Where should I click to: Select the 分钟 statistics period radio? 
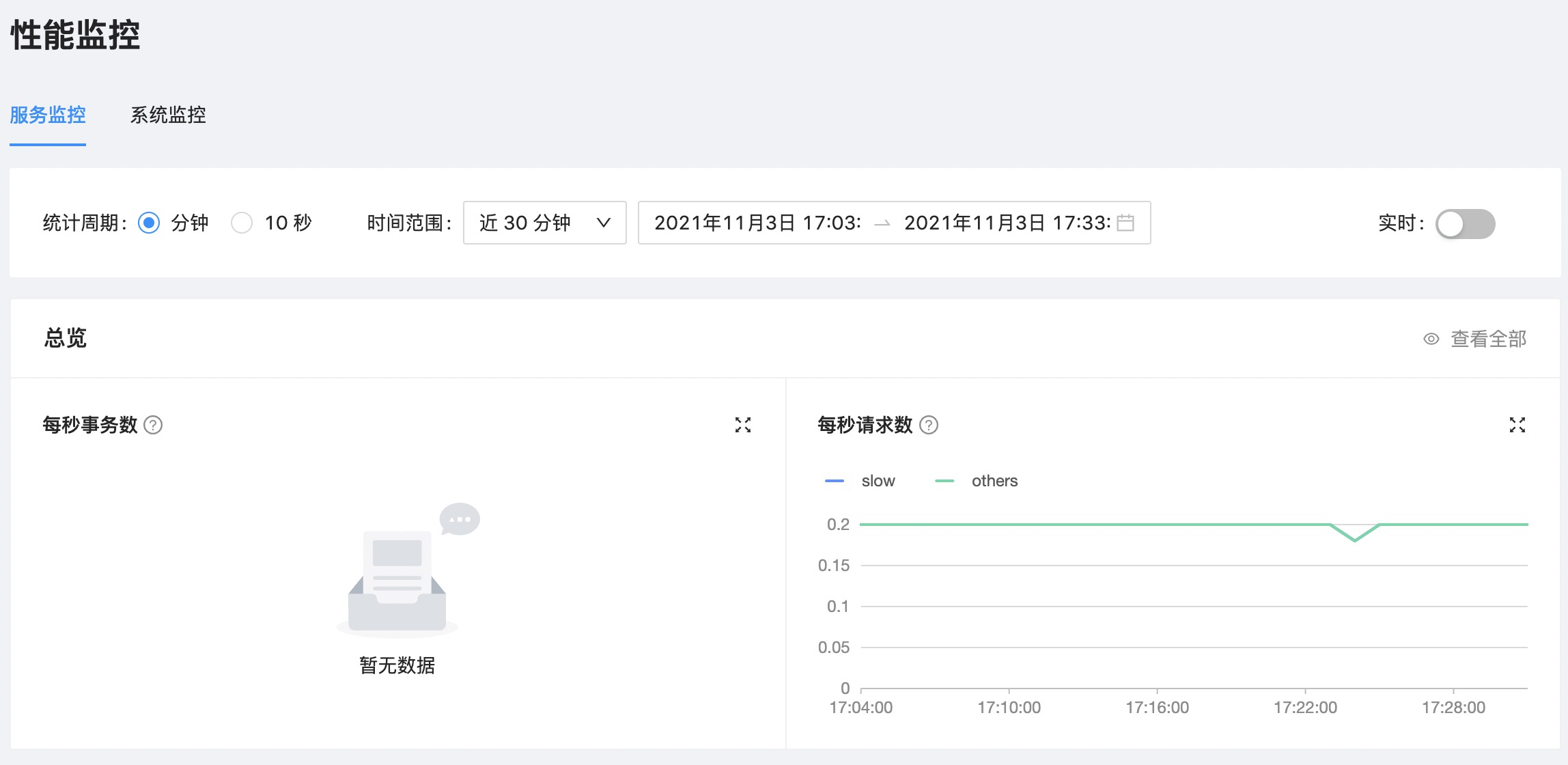coord(149,223)
